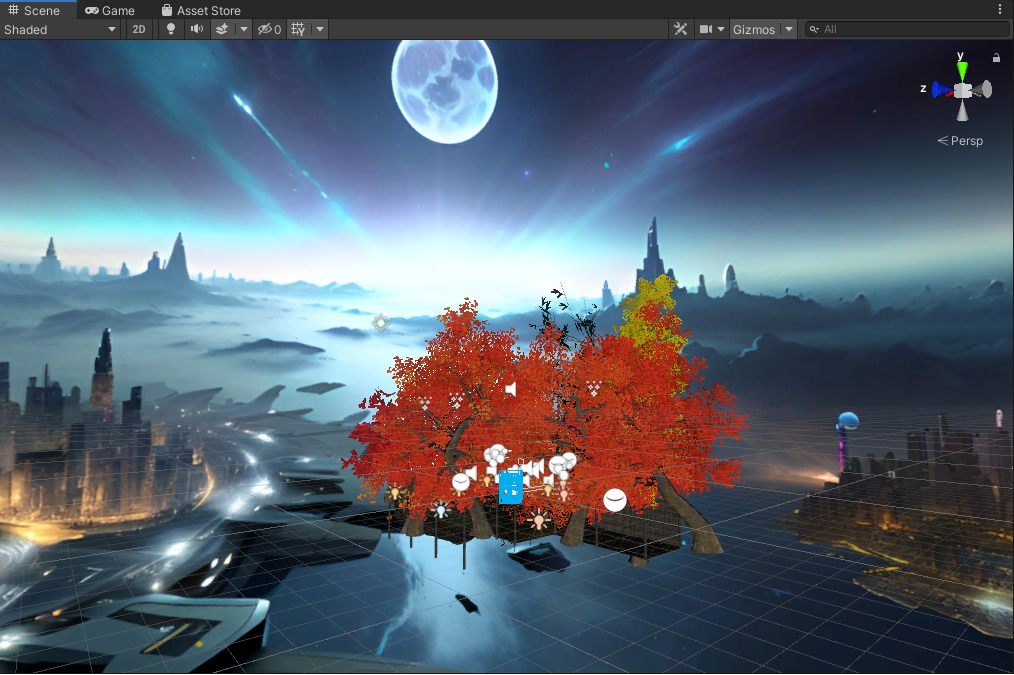The height and width of the screenshot is (675, 1014).
Task: Open the effects options dropdown arrow
Action: coord(243,29)
